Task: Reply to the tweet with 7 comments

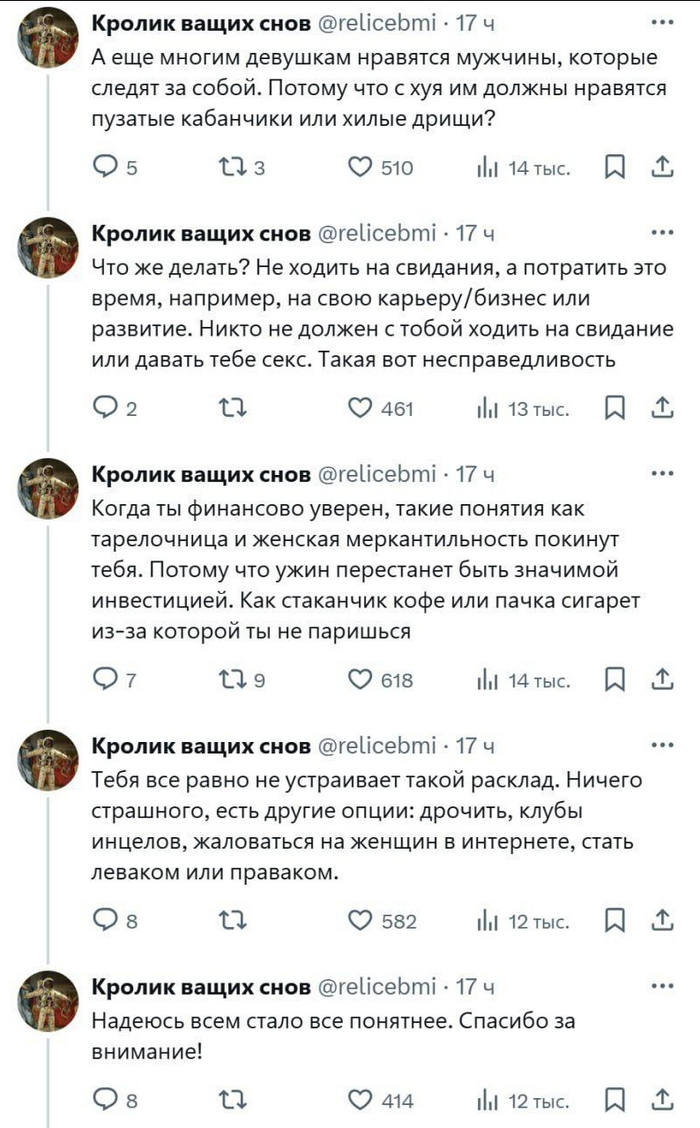Action: click(105, 680)
